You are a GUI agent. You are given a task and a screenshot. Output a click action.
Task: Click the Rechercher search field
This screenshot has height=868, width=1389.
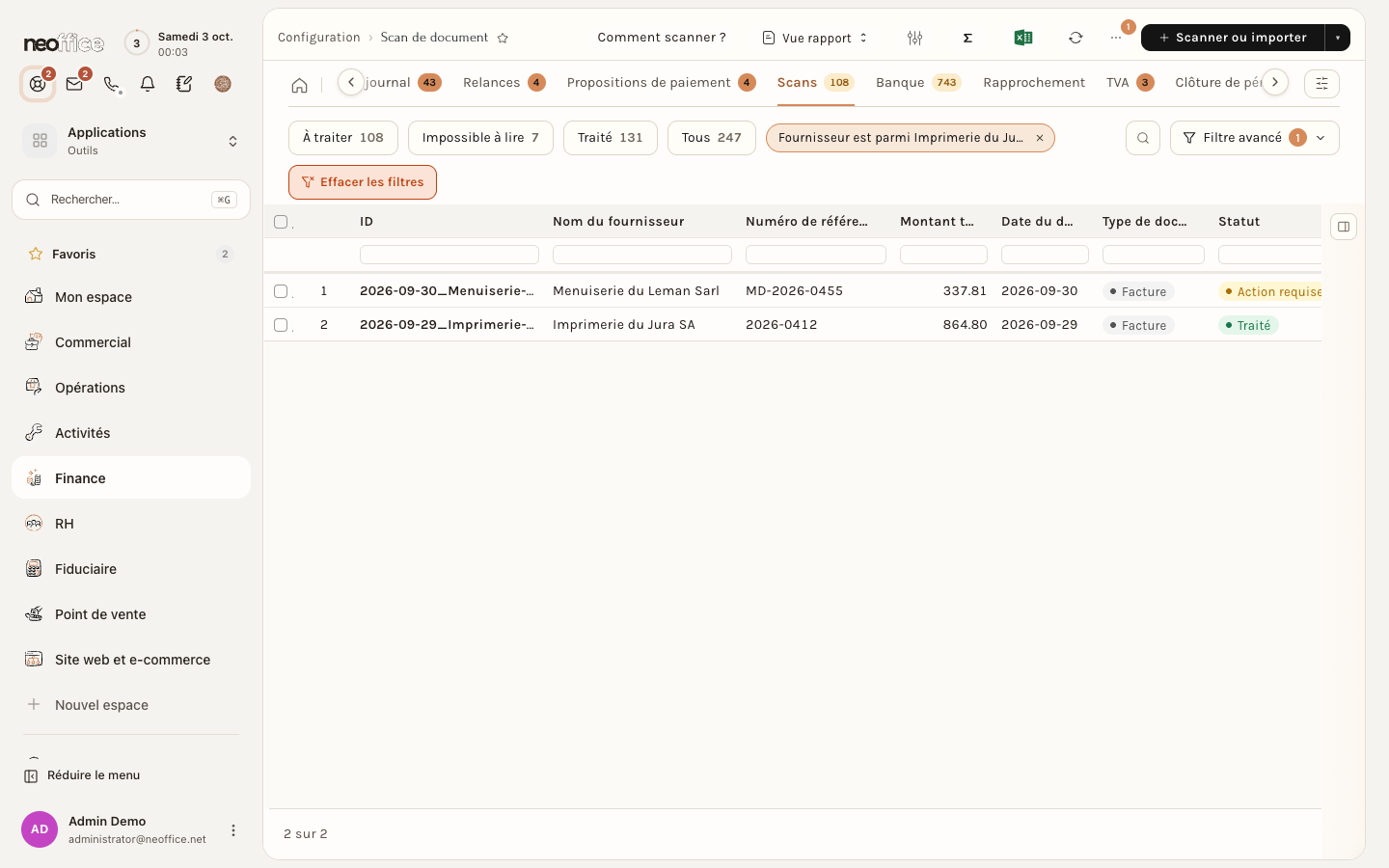[131, 200]
